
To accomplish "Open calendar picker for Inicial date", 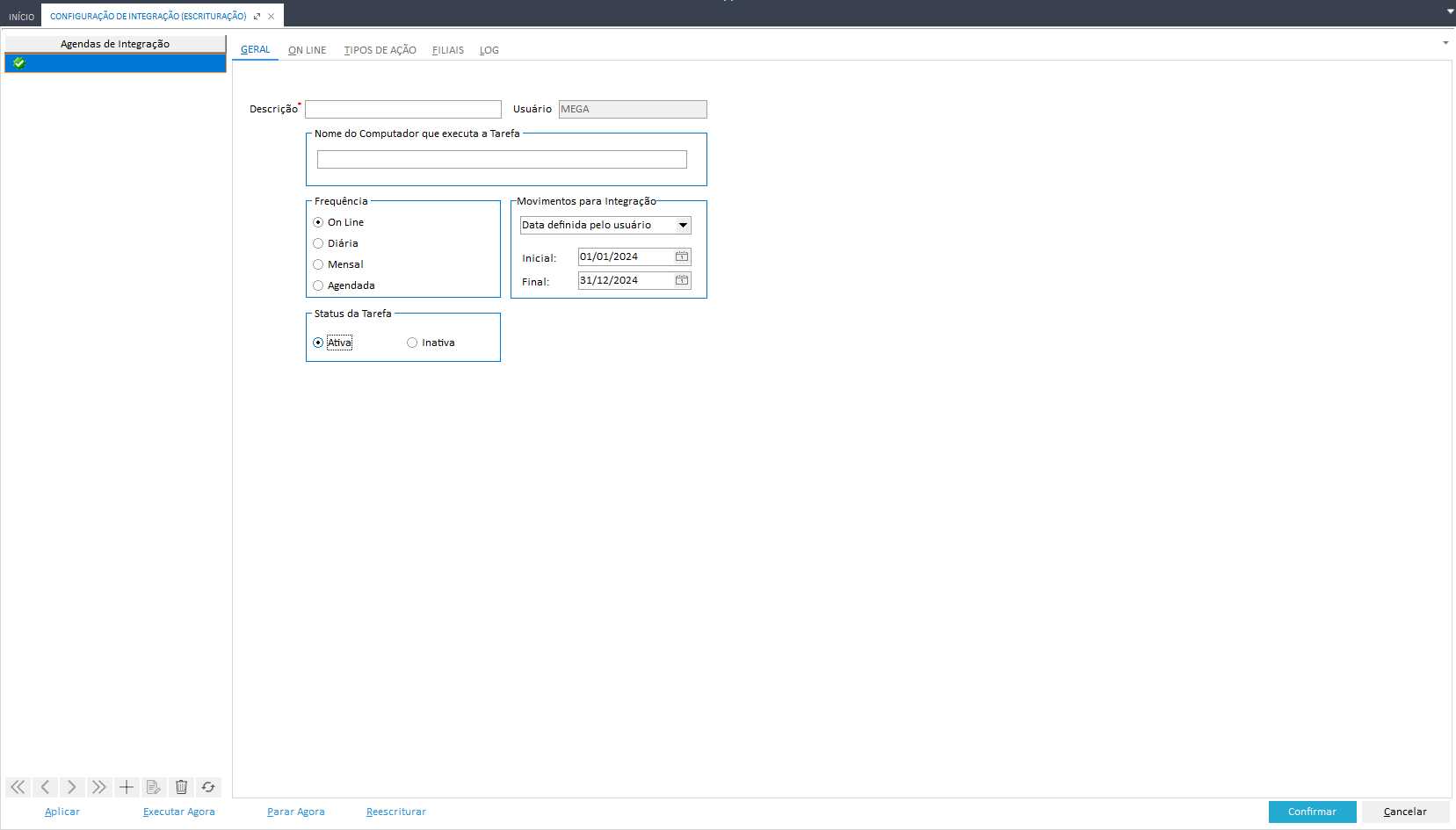I will [682, 256].
